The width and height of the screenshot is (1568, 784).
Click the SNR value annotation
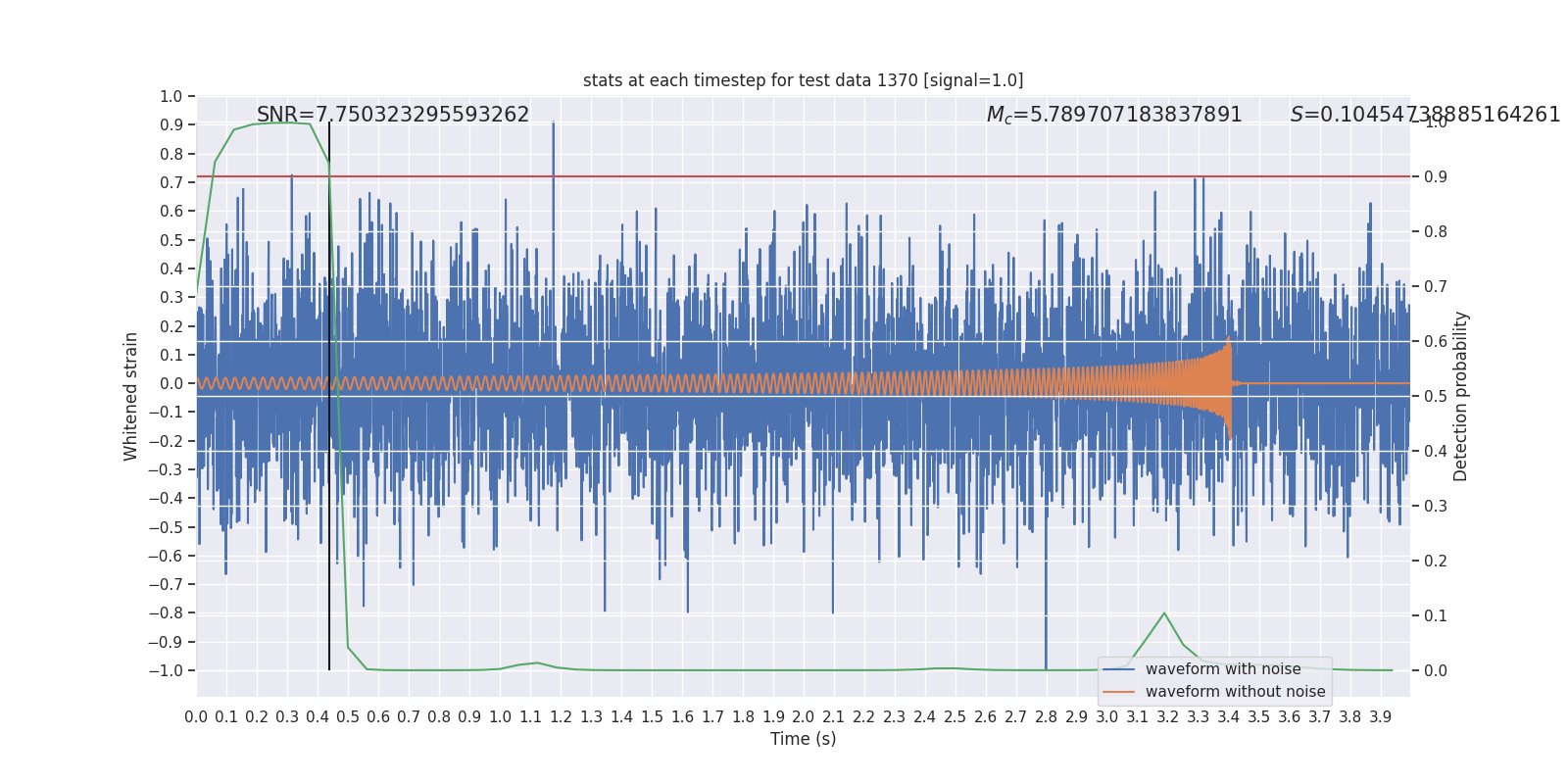pos(393,115)
